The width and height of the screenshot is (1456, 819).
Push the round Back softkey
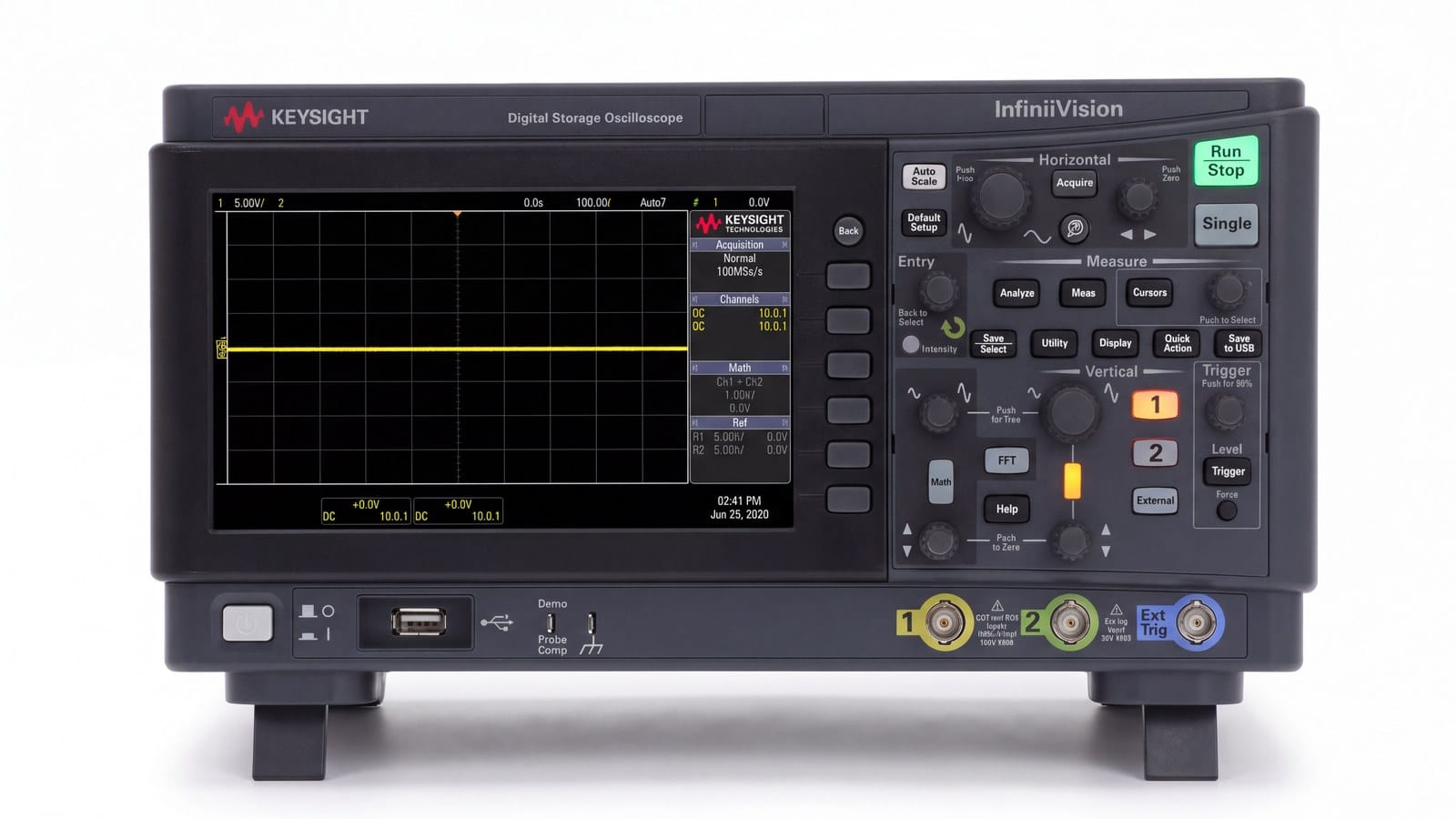[848, 230]
